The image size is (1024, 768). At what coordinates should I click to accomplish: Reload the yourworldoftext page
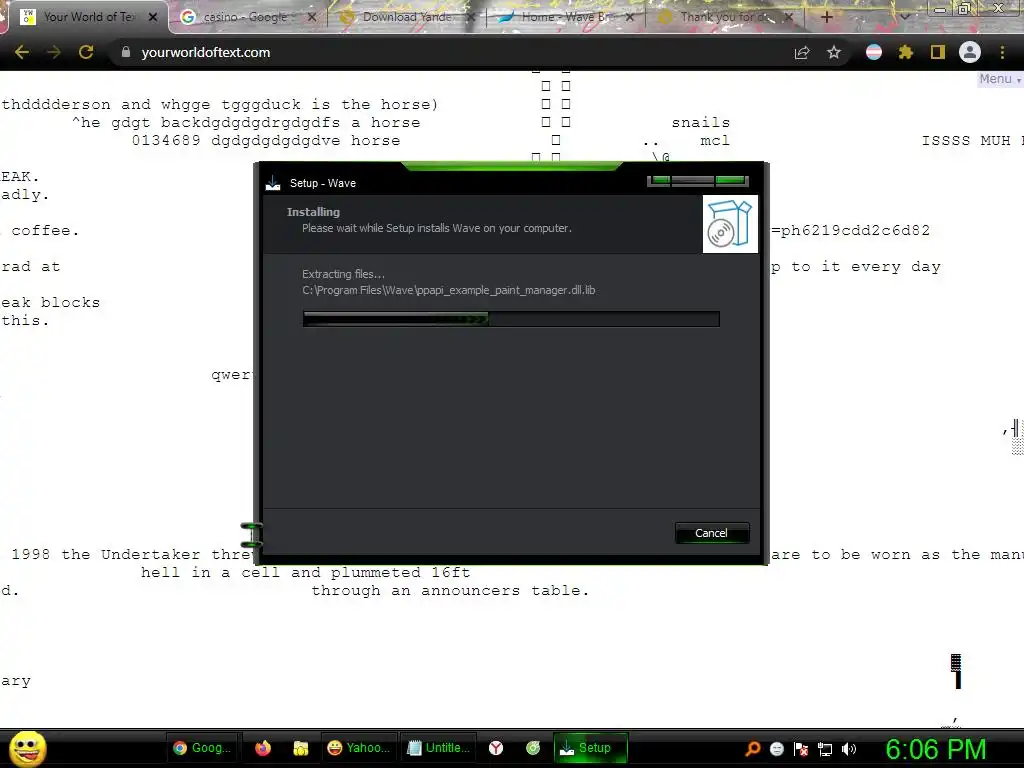pos(86,52)
